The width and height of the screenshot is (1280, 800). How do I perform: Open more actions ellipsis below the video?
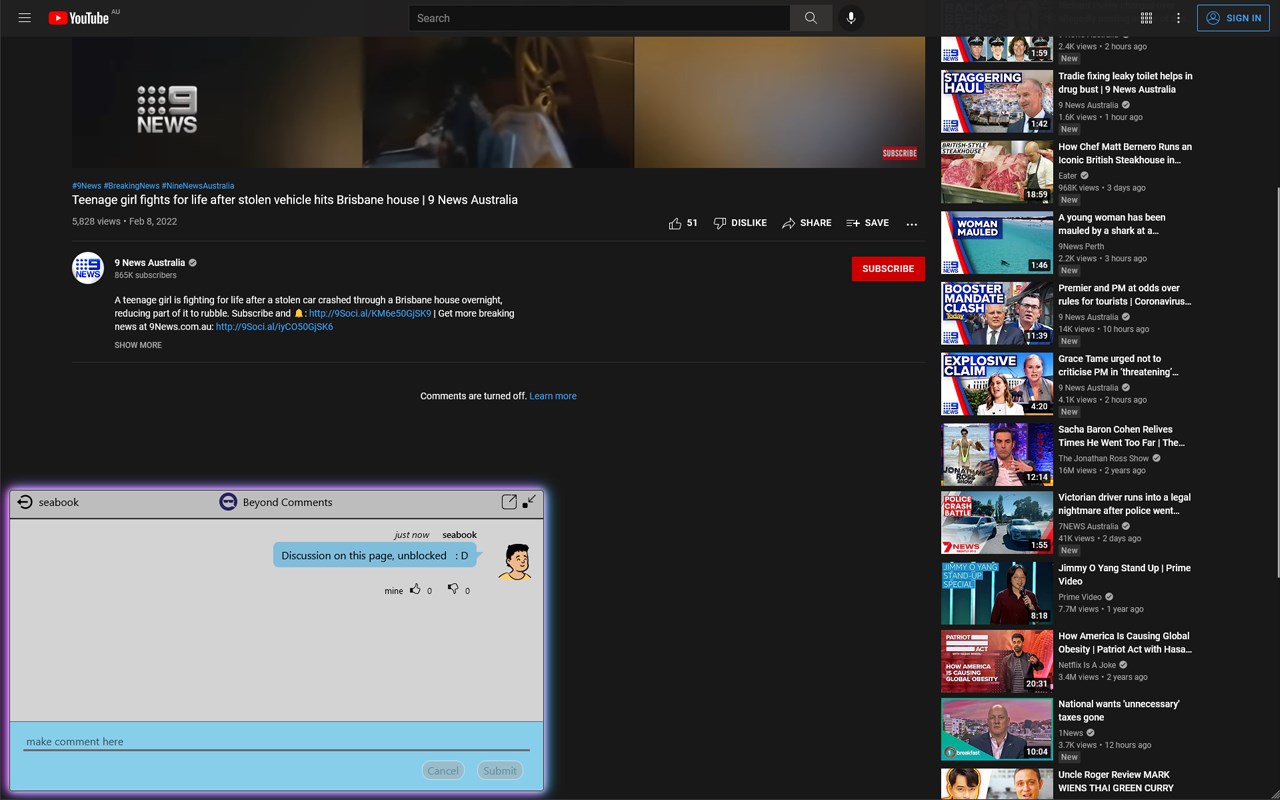click(911, 224)
